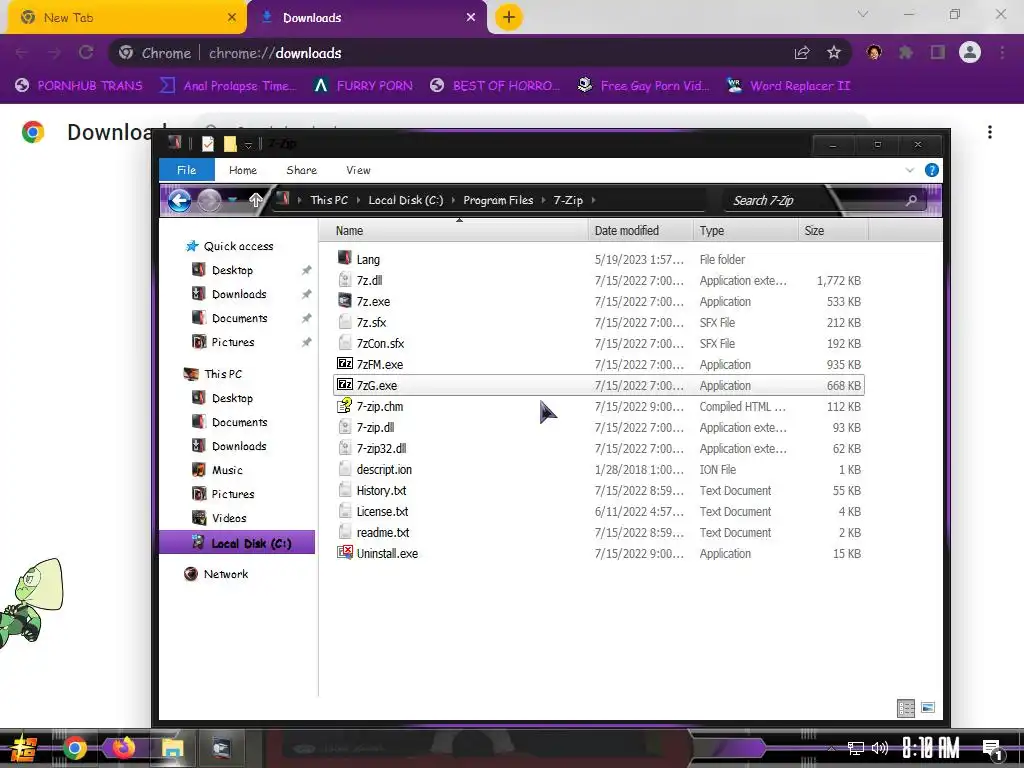
Task: Select History.txt file name
Action: tap(381, 490)
